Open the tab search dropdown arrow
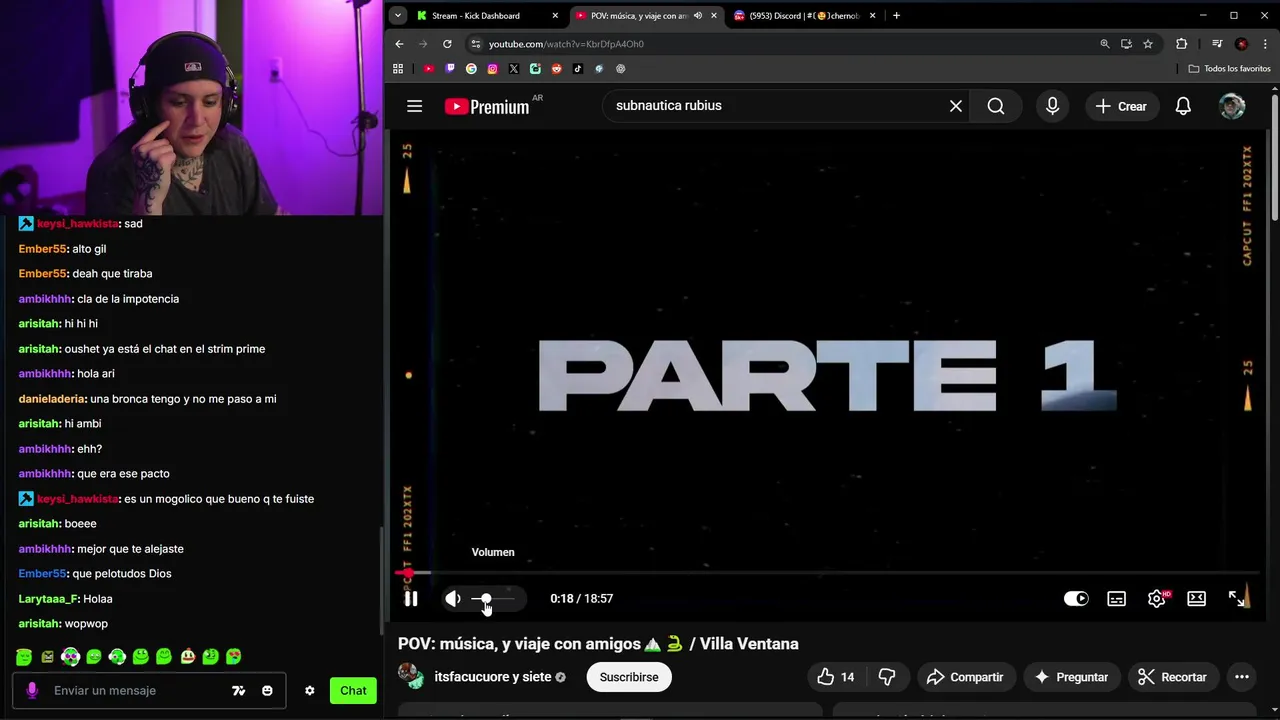 tap(398, 16)
